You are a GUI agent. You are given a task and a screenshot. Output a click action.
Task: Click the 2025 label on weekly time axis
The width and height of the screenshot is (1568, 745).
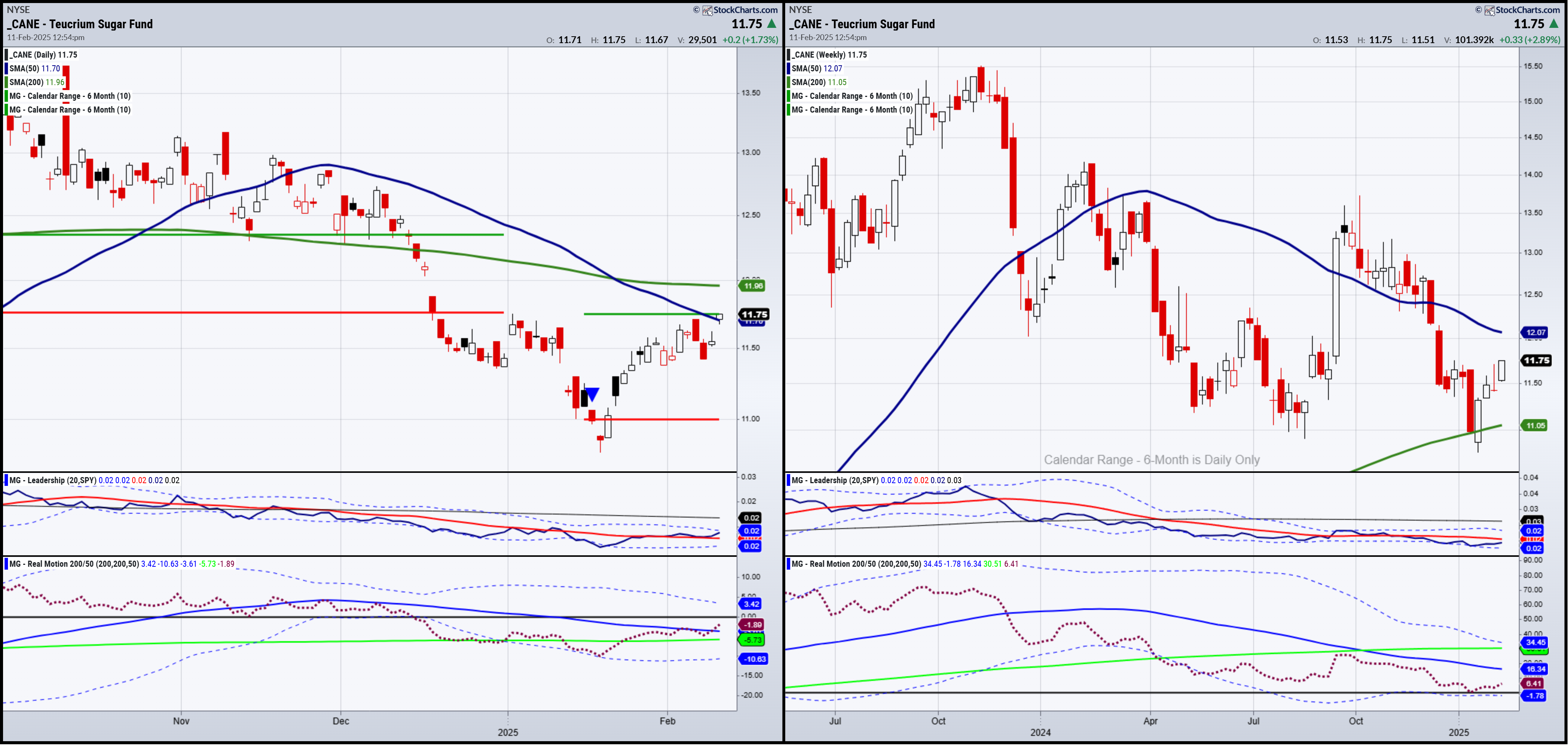pyautogui.click(x=1458, y=733)
